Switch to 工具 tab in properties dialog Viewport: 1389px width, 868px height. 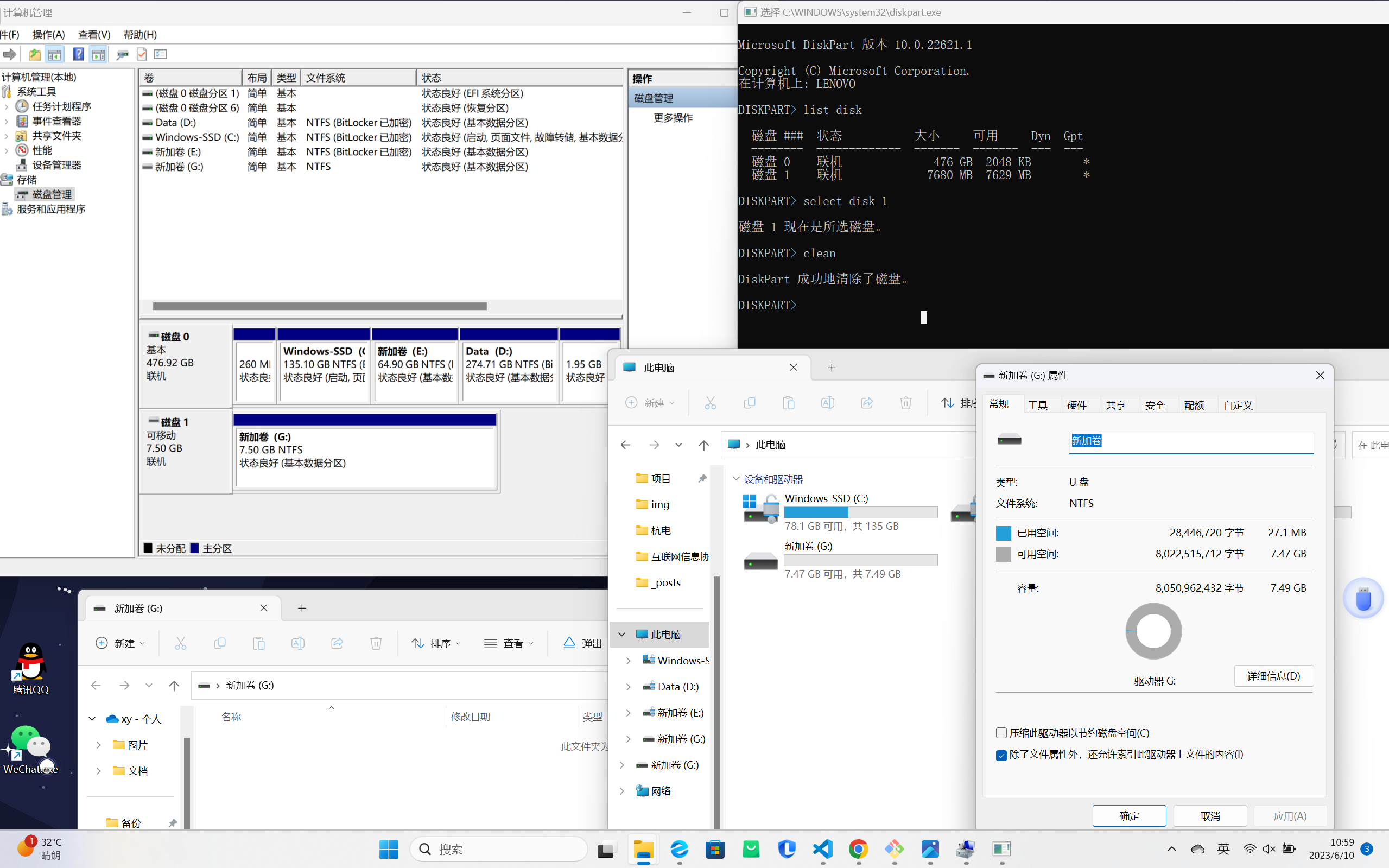1037,405
